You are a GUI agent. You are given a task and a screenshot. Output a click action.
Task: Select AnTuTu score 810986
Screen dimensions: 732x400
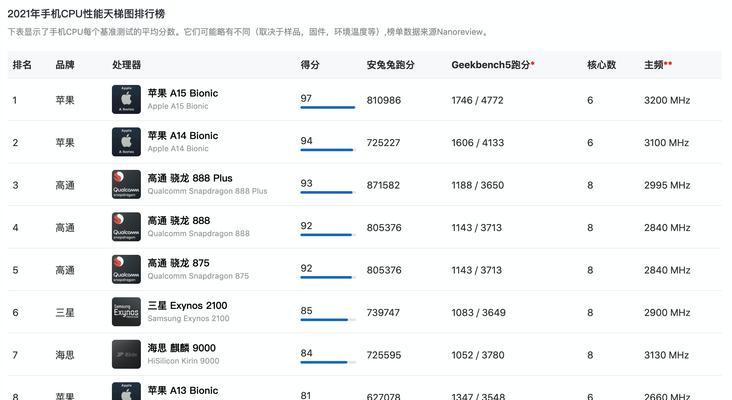384,100
